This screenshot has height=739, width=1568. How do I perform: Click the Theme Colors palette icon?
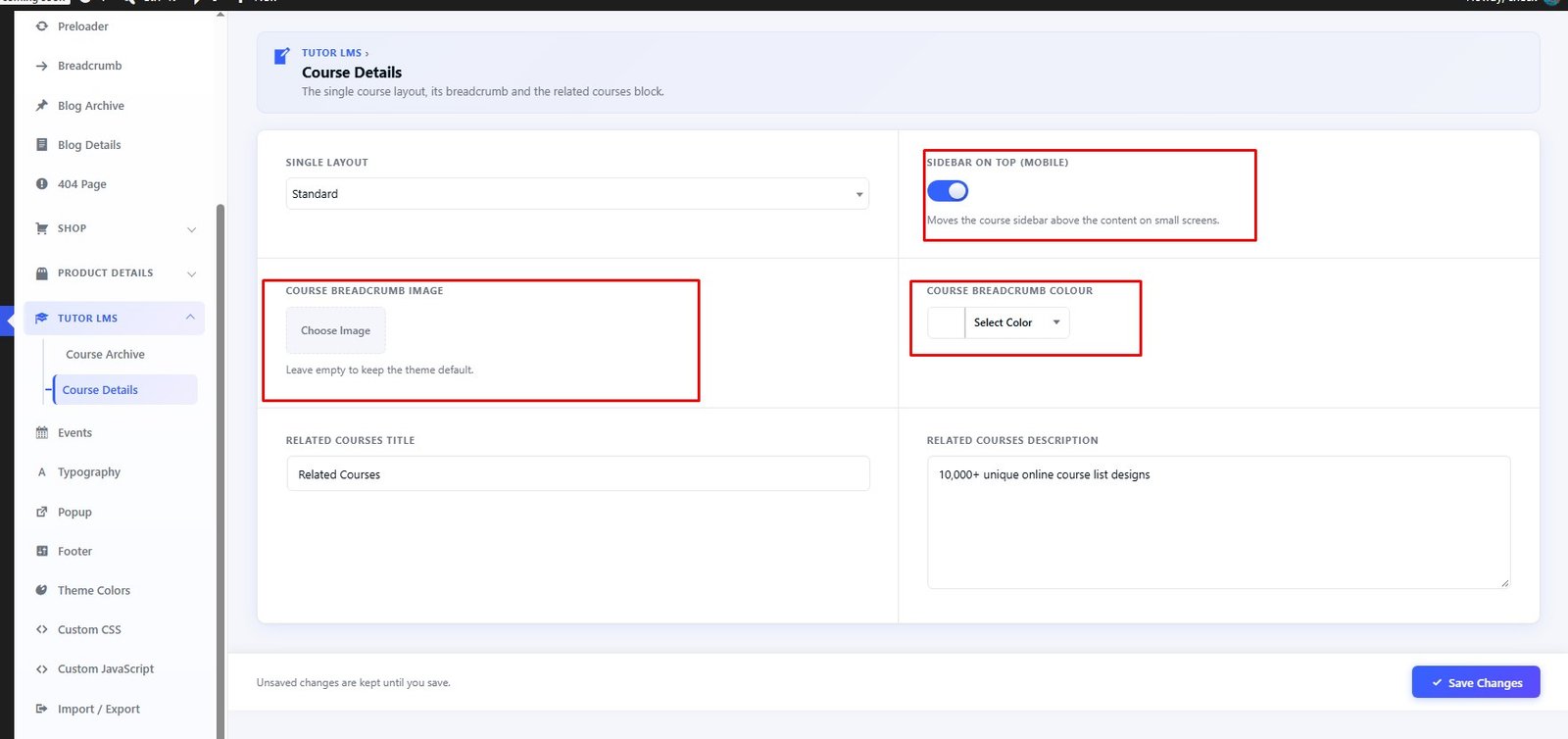(x=41, y=590)
